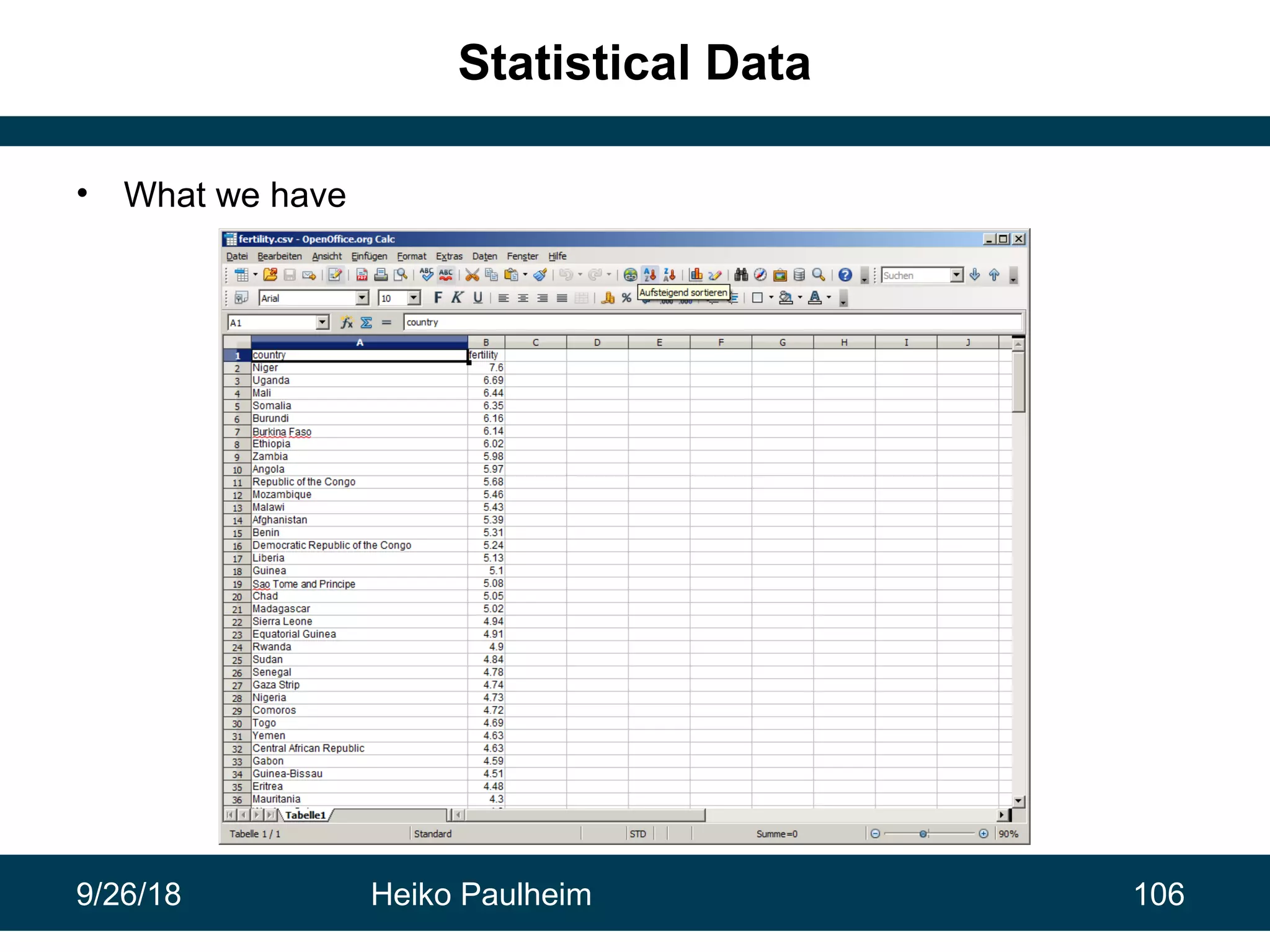Click the formula input line
1270x952 pixels.
coord(713,322)
